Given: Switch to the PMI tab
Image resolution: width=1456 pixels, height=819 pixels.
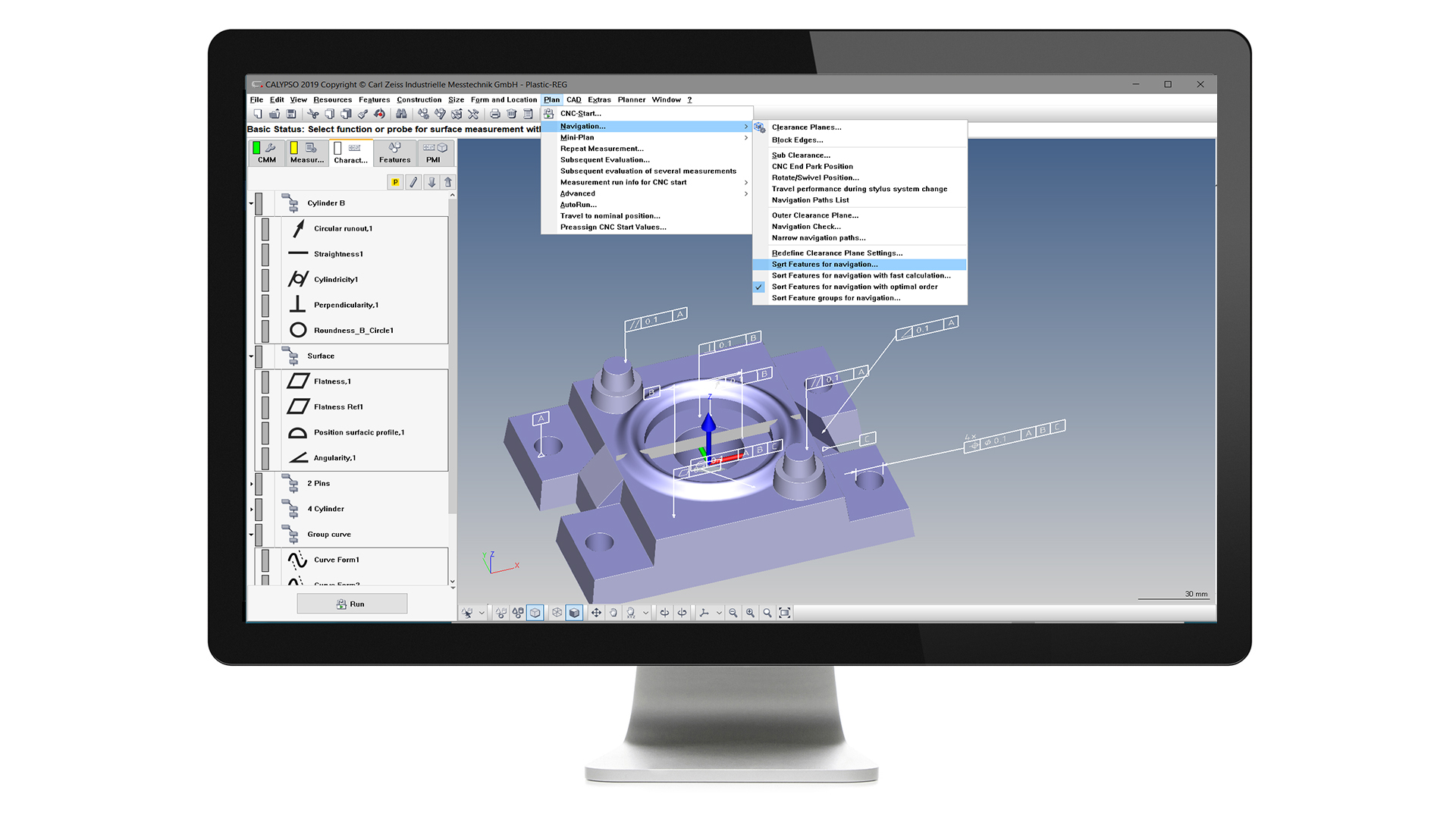Looking at the screenshot, I should point(435,152).
